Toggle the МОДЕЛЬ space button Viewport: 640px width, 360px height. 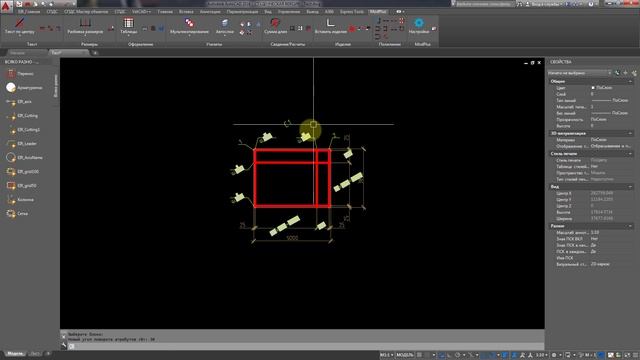405,355
